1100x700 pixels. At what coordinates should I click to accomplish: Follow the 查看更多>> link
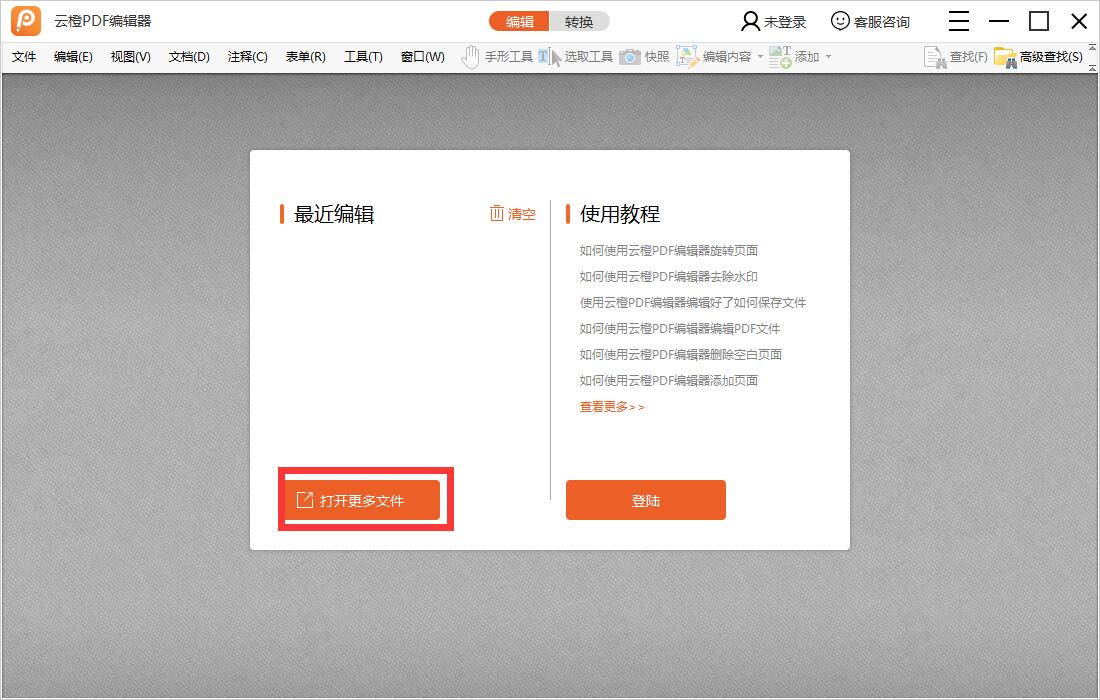pyautogui.click(x=612, y=407)
